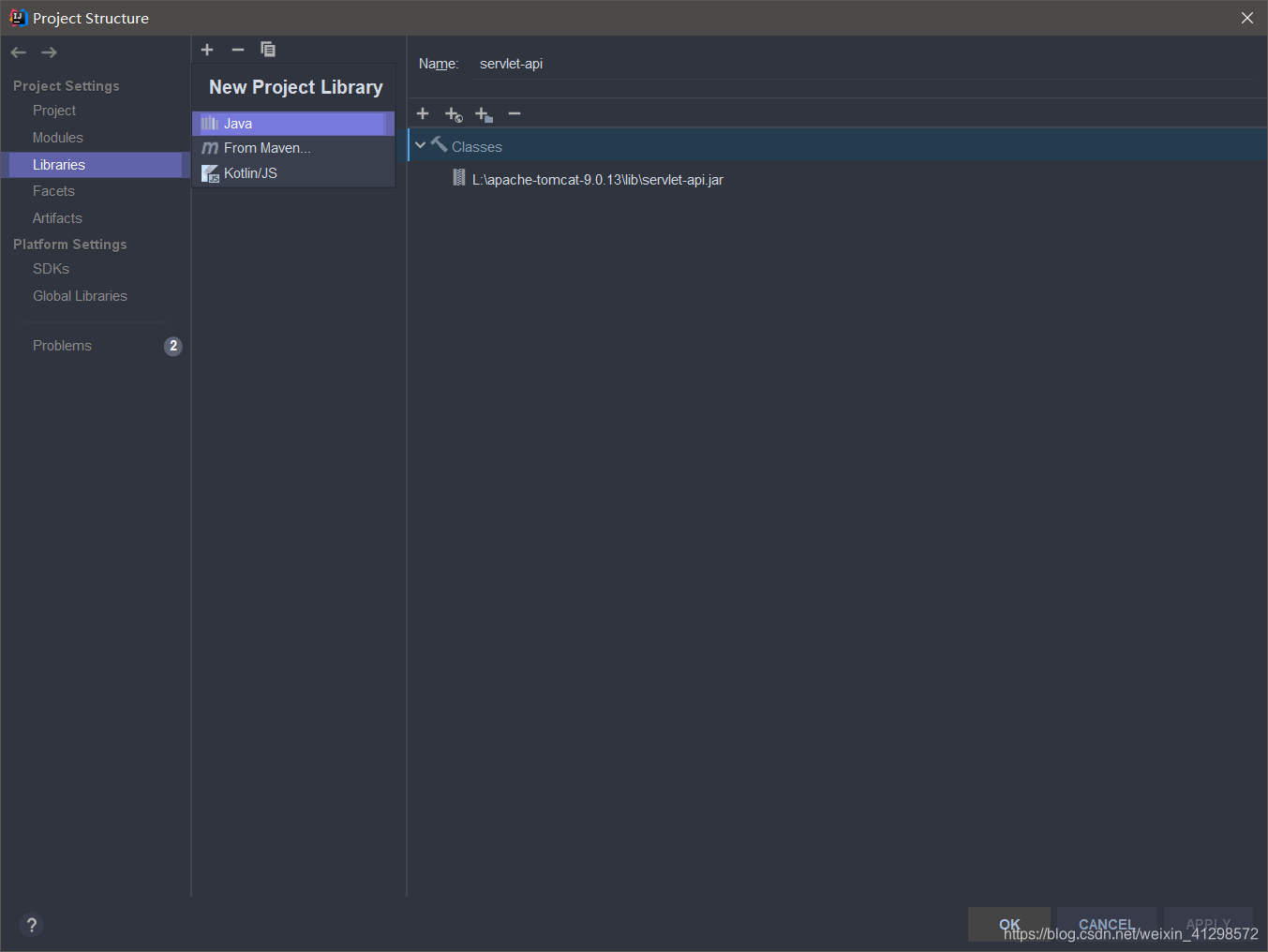
Task: Remove selected library using minus icon
Action: (237, 49)
